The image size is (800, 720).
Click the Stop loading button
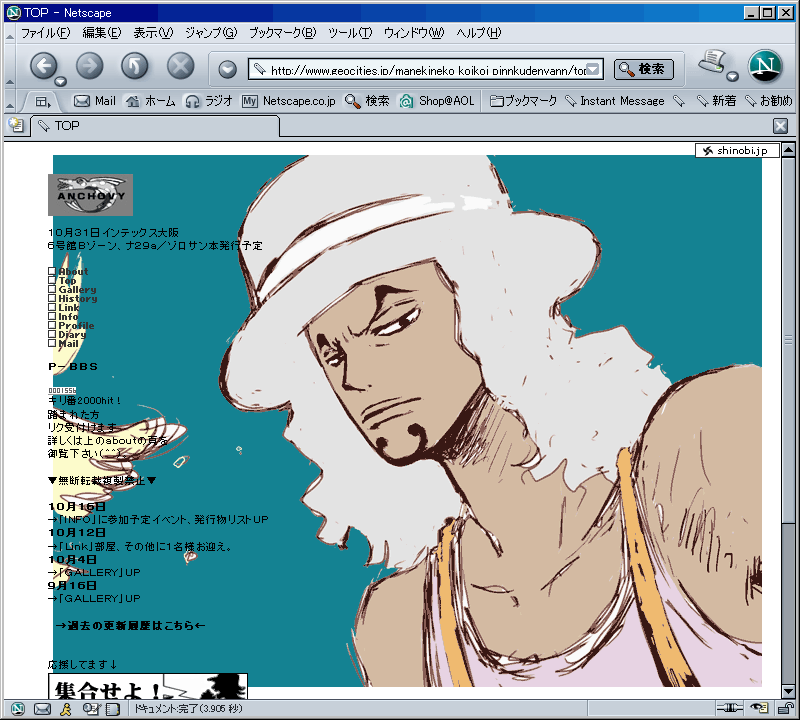pos(181,66)
